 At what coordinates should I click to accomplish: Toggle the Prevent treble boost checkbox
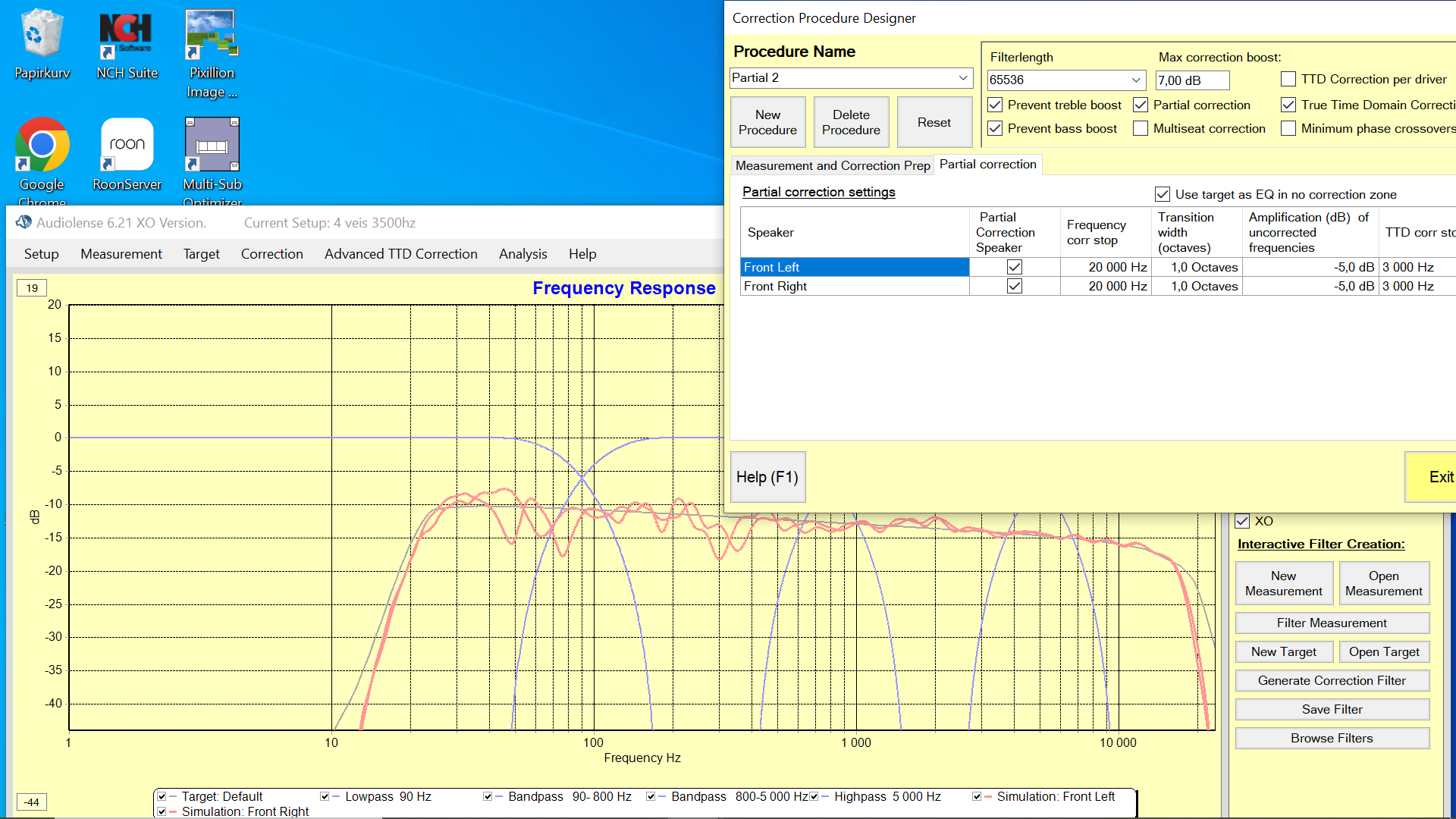tap(996, 105)
